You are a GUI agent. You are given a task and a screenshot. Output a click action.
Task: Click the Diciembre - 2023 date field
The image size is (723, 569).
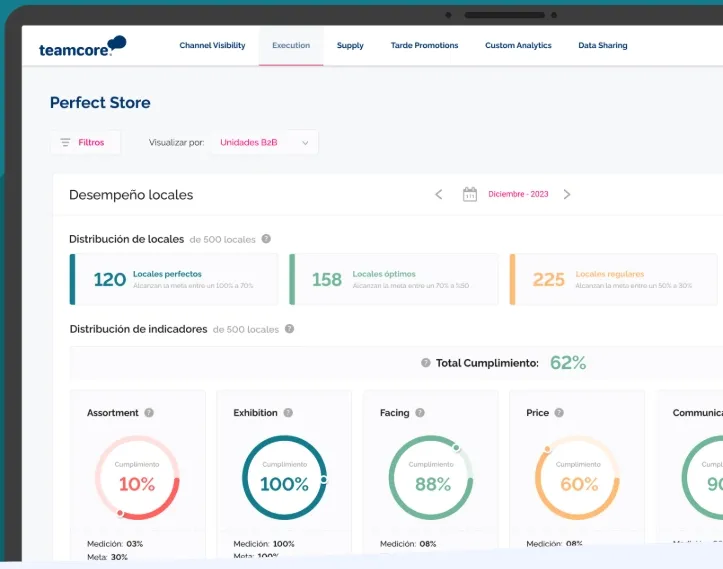pos(518,194)
